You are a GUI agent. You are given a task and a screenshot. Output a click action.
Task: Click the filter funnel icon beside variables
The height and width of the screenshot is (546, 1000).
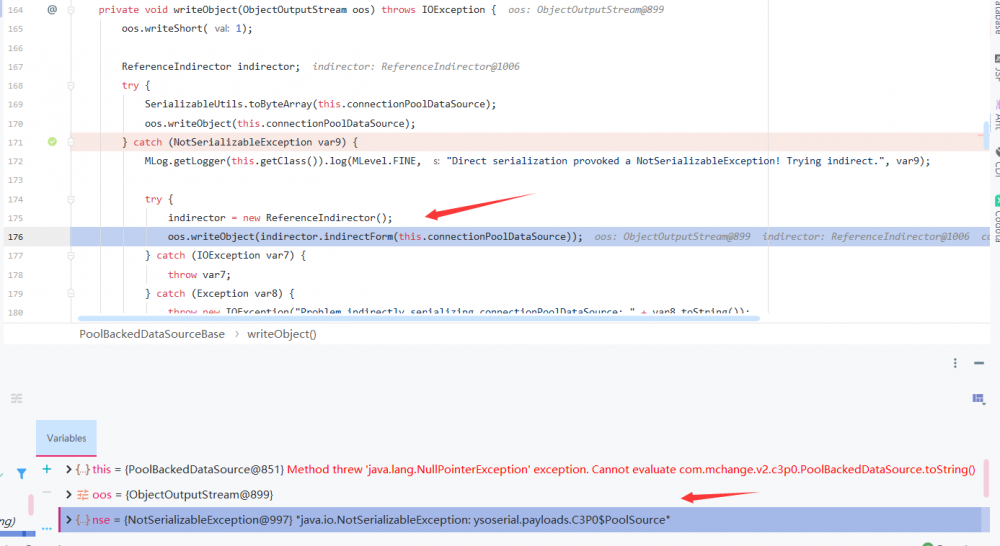pyautogui.click(x=22, y=473)
